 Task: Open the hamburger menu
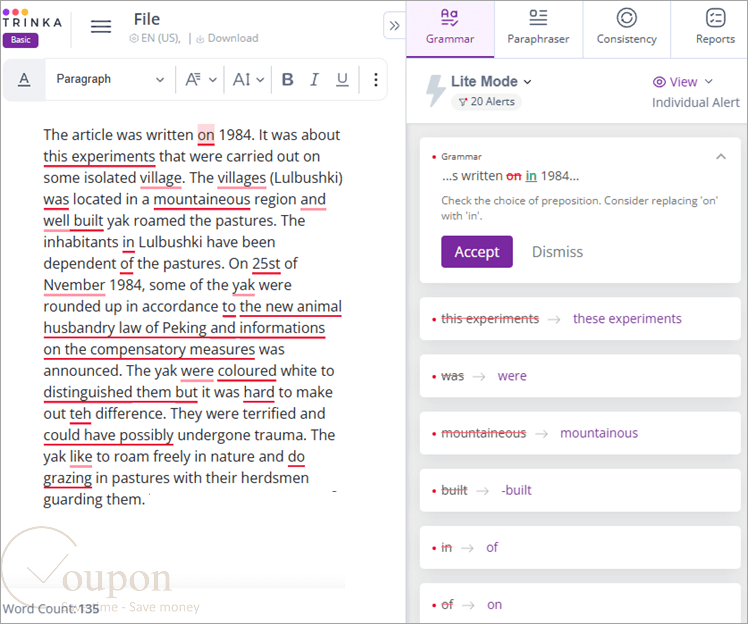click(101, 26)
